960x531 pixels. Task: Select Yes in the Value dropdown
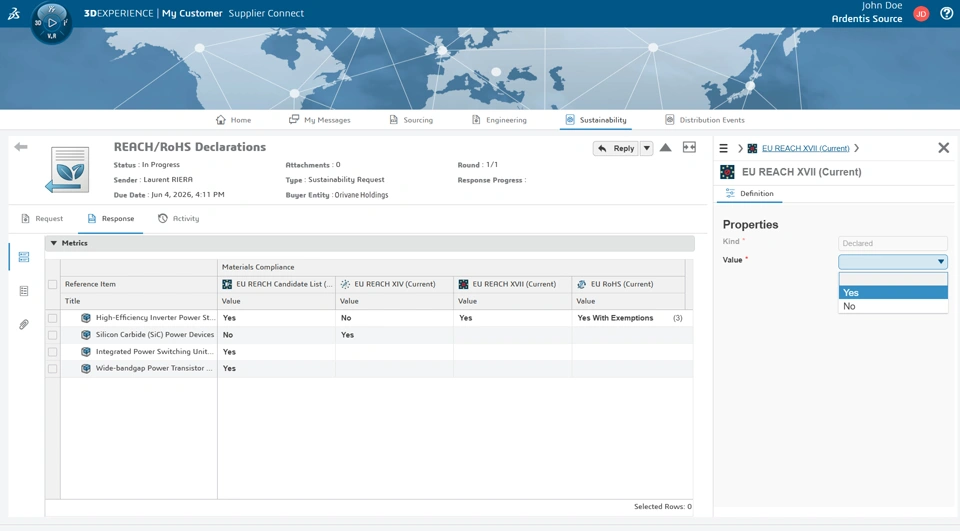pyautogui.click(x=893, y=293)
